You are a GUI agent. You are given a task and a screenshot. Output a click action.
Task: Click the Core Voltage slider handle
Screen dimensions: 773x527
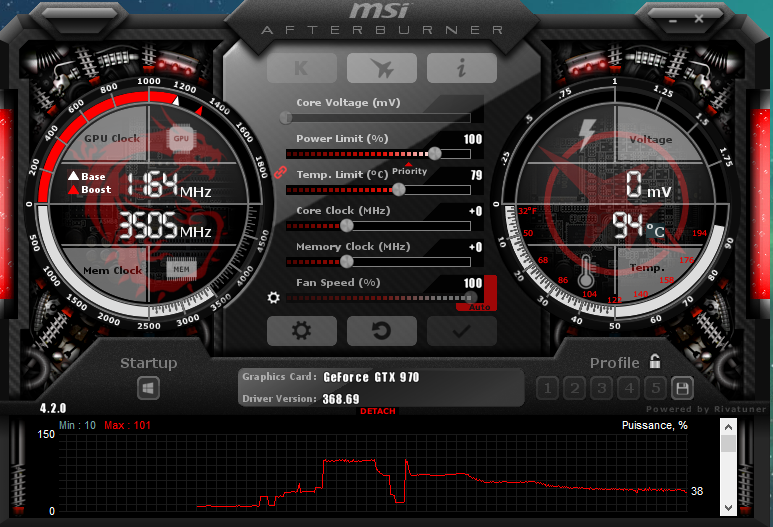(x=286, y=117)
